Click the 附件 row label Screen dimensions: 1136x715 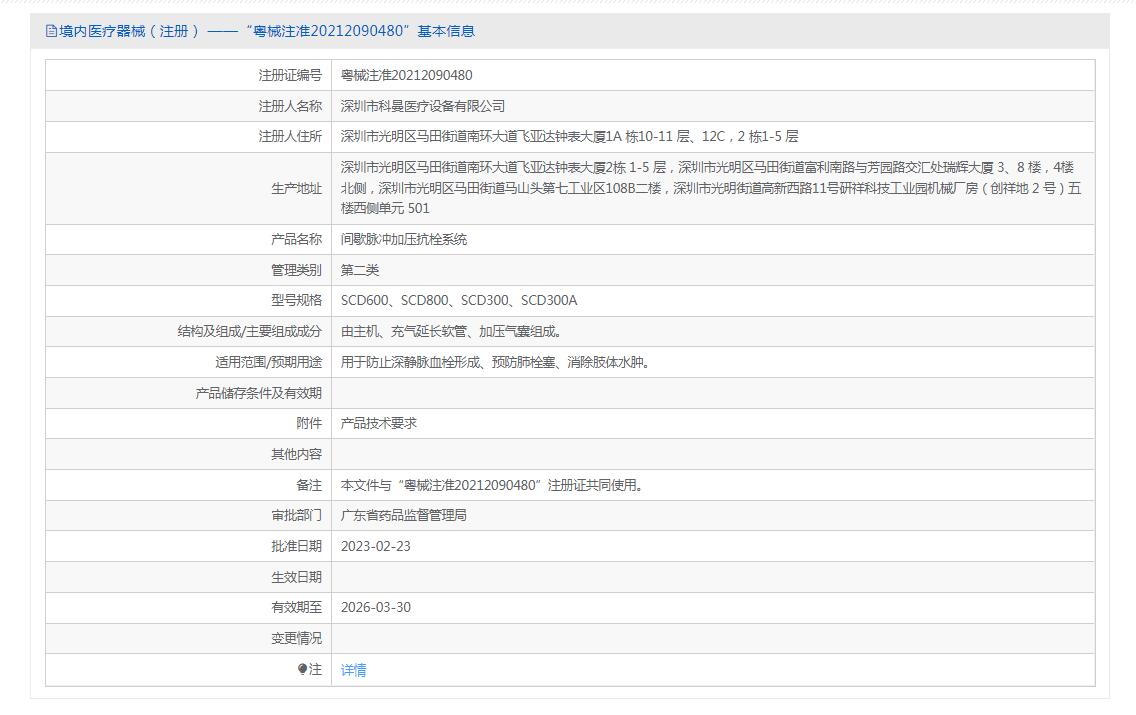point(309,424)
